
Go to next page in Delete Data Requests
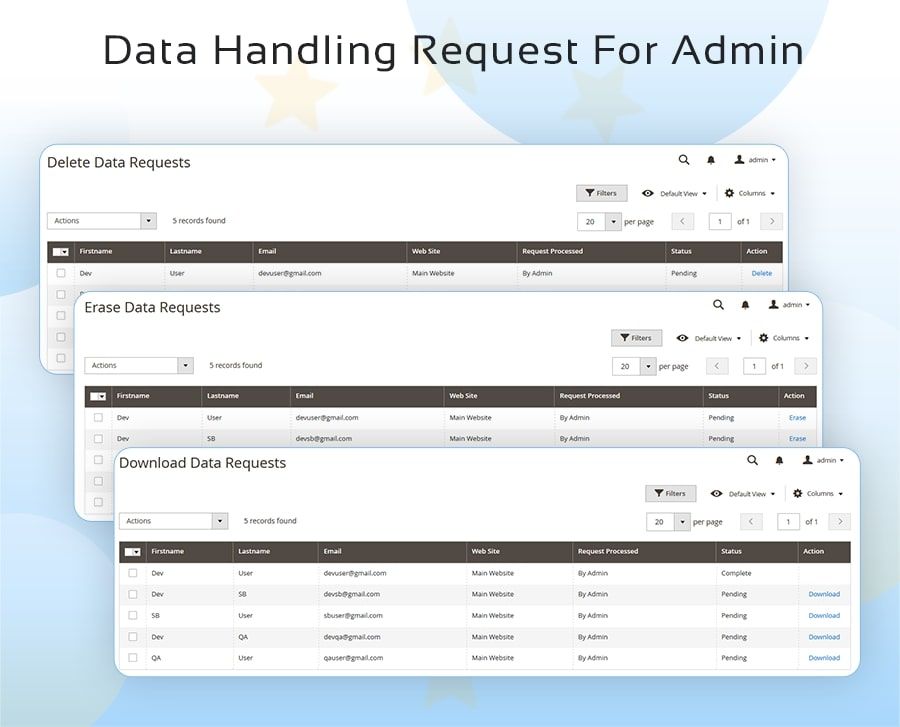click(x=771, y=221)
